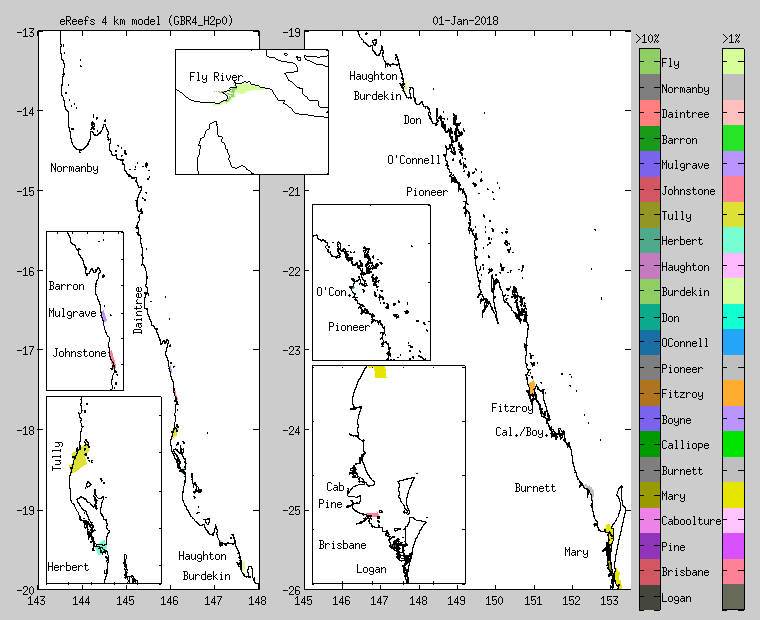Select the Logan label in Brisbane inset
The width and height of the screenshot is (760, 620).
pos(371,568)
